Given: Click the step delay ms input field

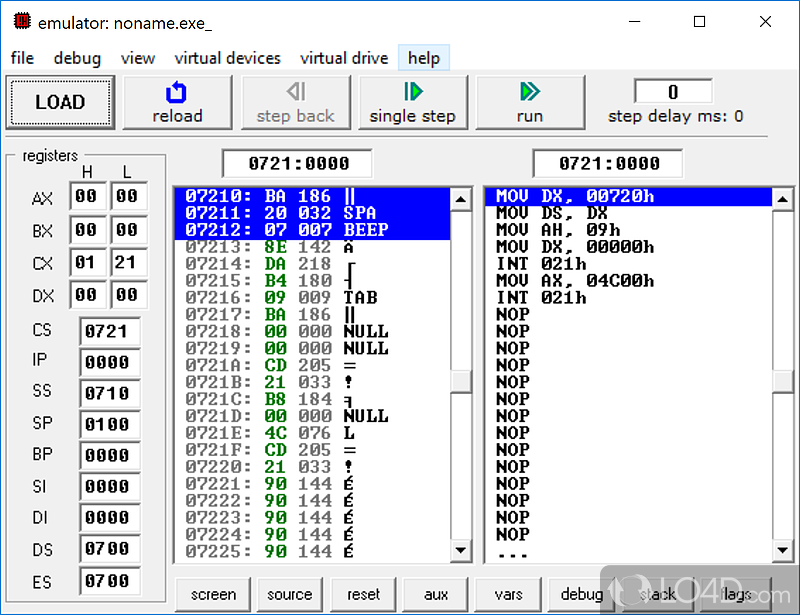Looking at the screenshot, I should (673, 93).
